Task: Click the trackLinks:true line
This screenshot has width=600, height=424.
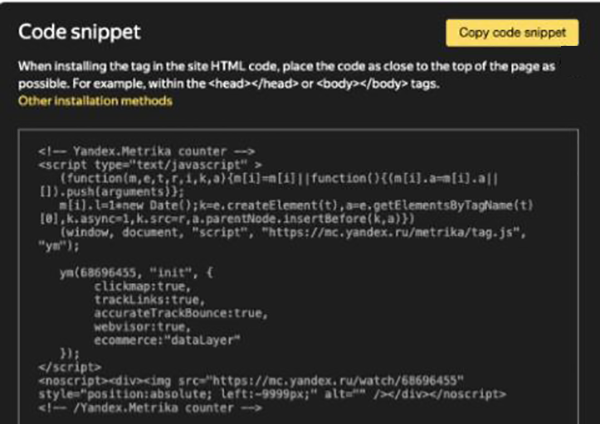Action: pyautogui.click(x=150, y=300)
